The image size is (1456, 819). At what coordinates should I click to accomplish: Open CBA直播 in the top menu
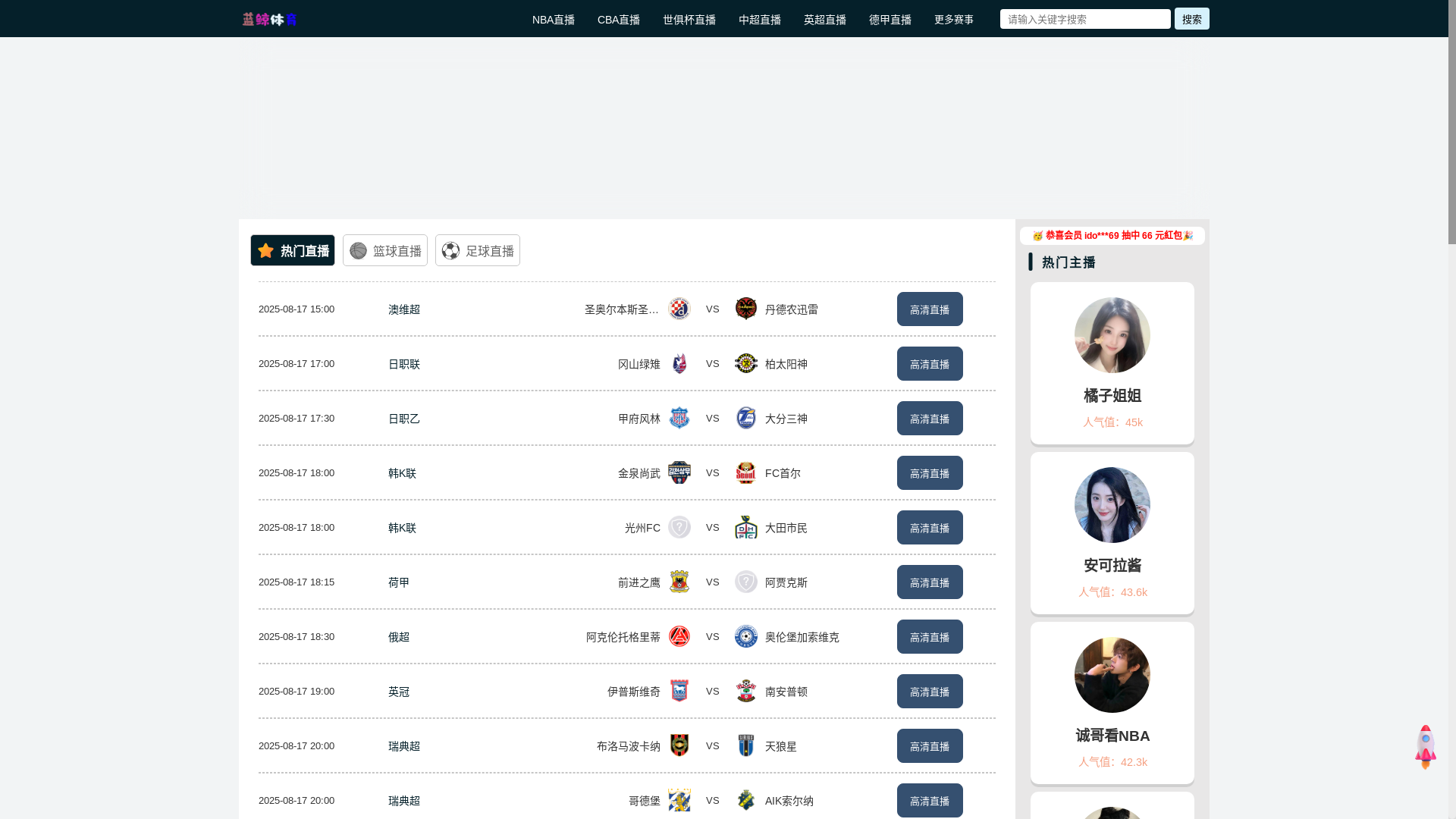(x=619, y=19)
